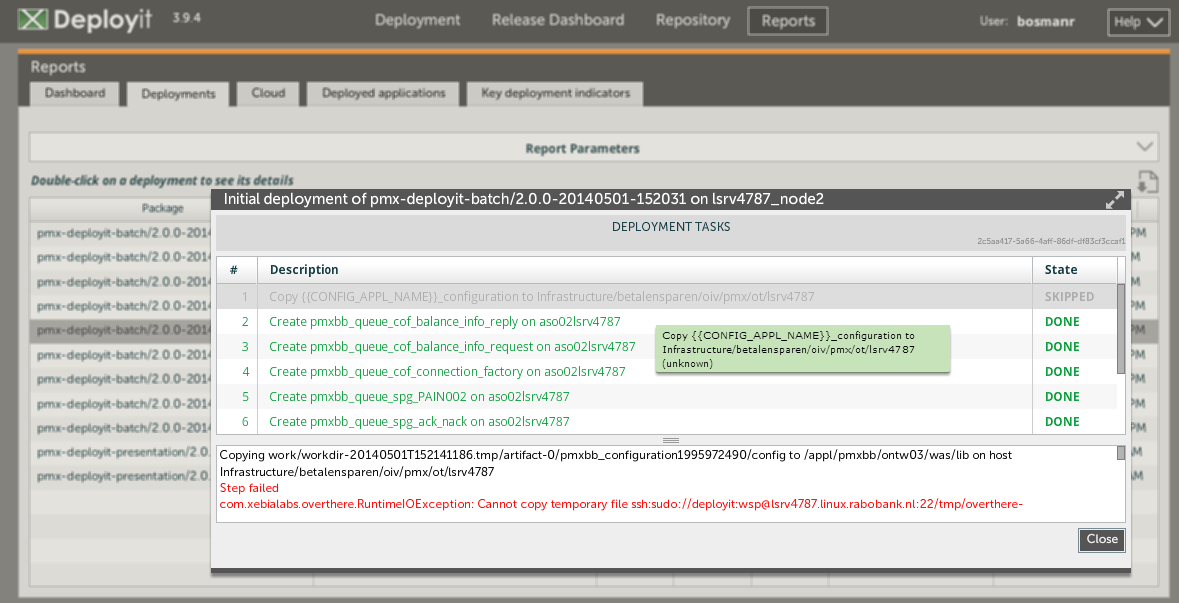Expand the deployment dialog to fullscreen

tap(1114, 199)
